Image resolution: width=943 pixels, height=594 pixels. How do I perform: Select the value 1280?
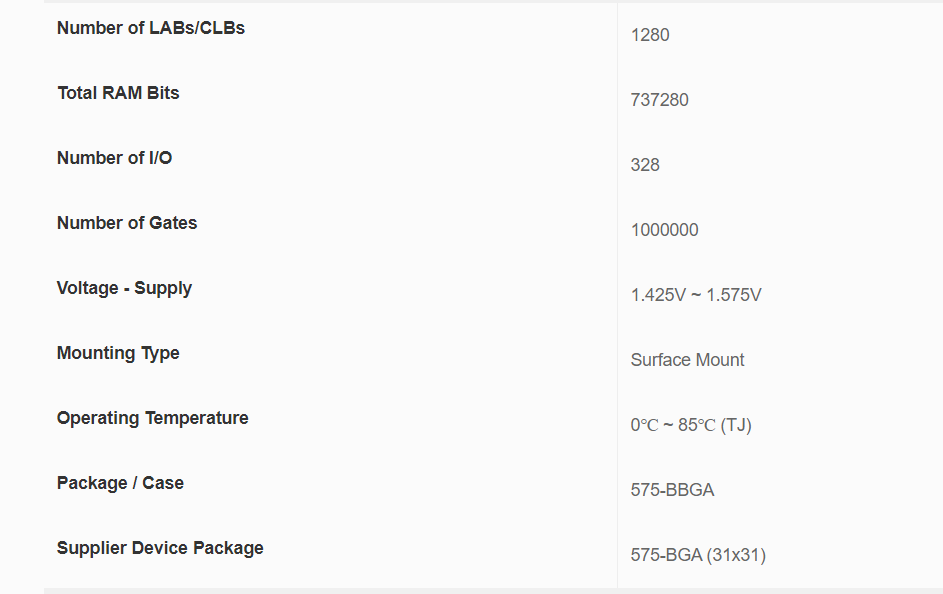650,35
